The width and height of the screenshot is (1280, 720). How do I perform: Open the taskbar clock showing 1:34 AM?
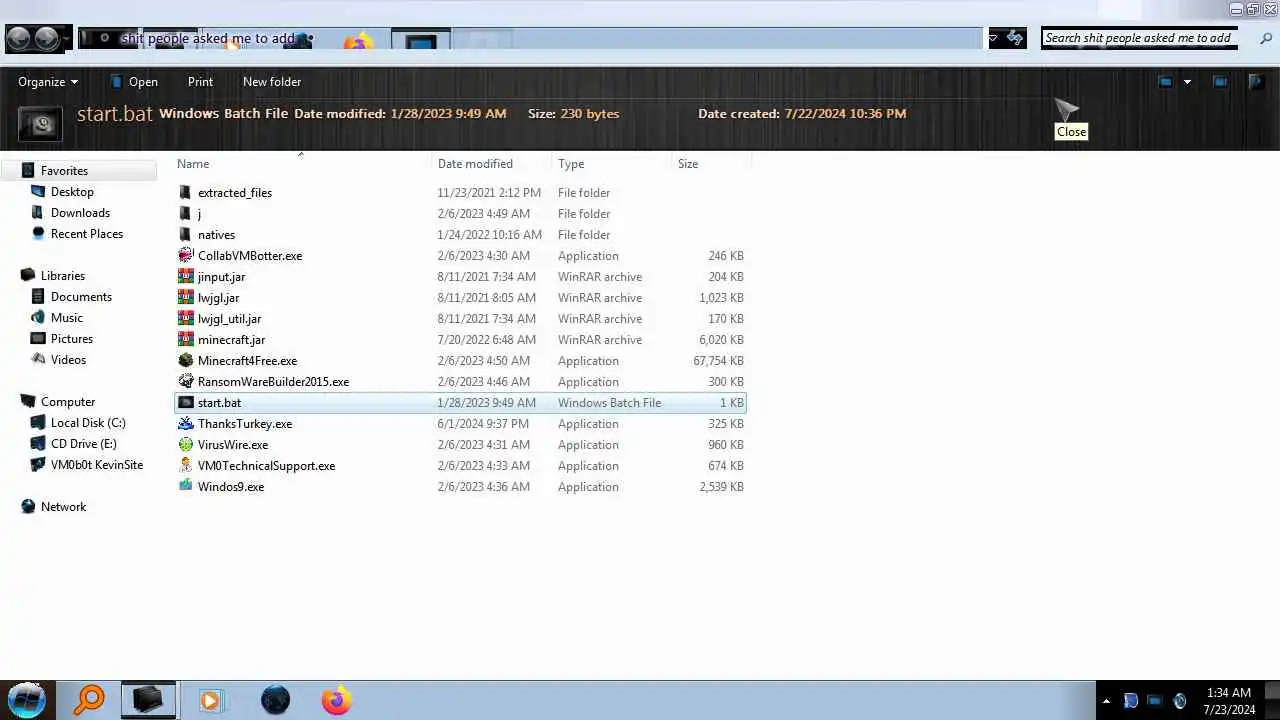click(1229, 701)
